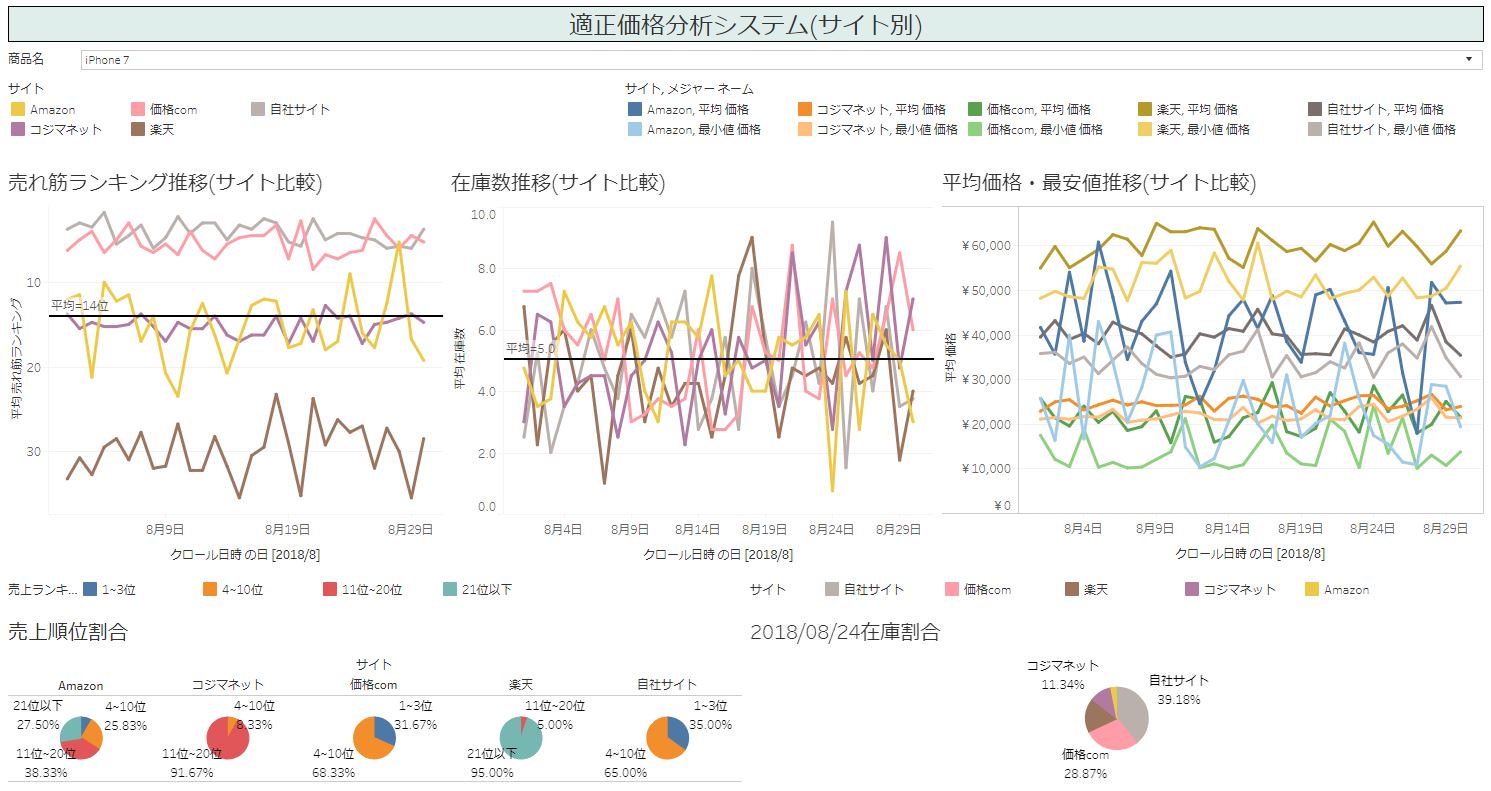The height and width of the screenshot is (791, 1491).
Task: Click the 68.33% label on 価格com pie
Action: click(x=335, y=772)
